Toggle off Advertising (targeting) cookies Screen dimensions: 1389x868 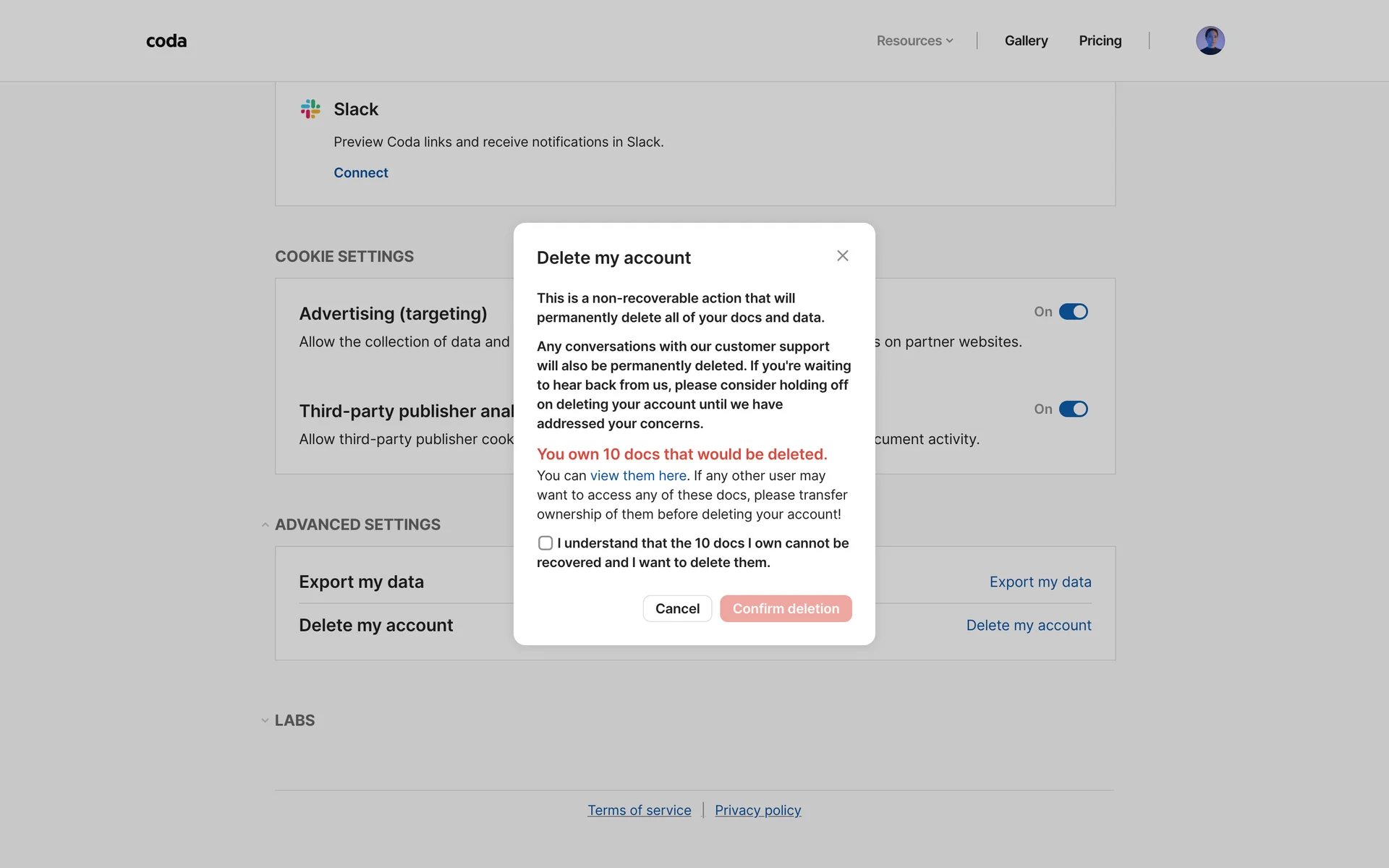(1073, 312)
